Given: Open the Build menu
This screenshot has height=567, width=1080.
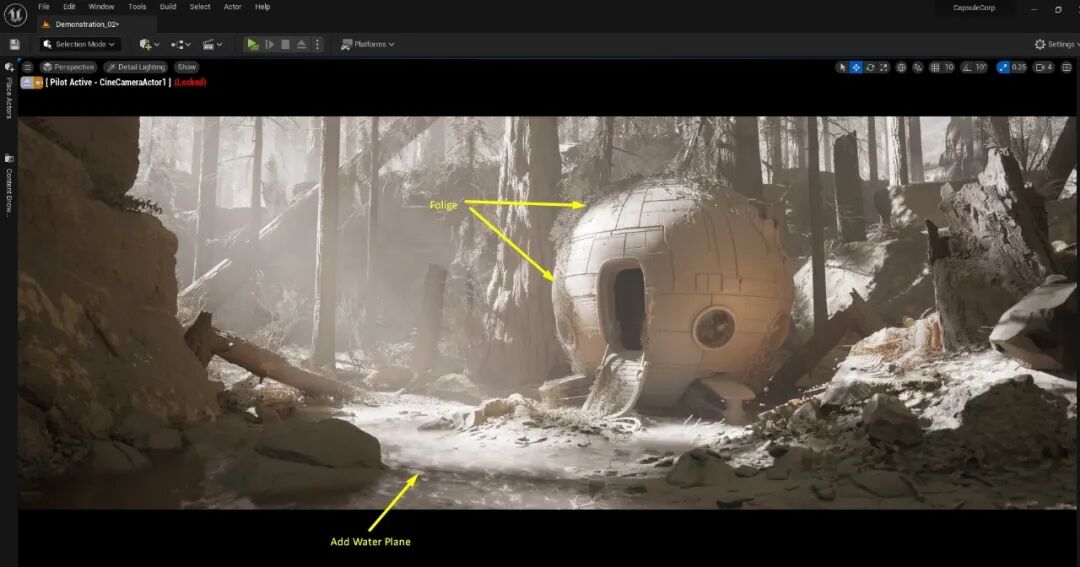Looking at the screenshot, I should click(x=168, y=7).
